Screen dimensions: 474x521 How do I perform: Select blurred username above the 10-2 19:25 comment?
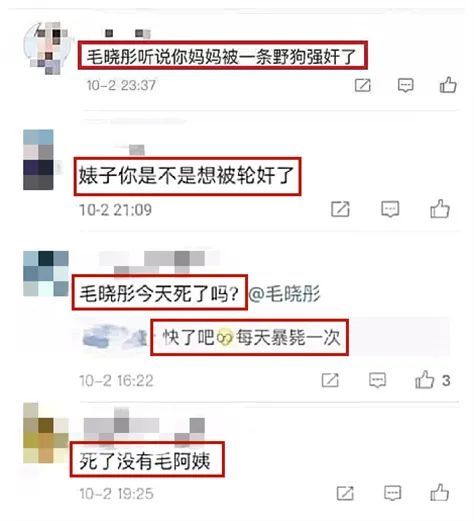pos(144,426)
